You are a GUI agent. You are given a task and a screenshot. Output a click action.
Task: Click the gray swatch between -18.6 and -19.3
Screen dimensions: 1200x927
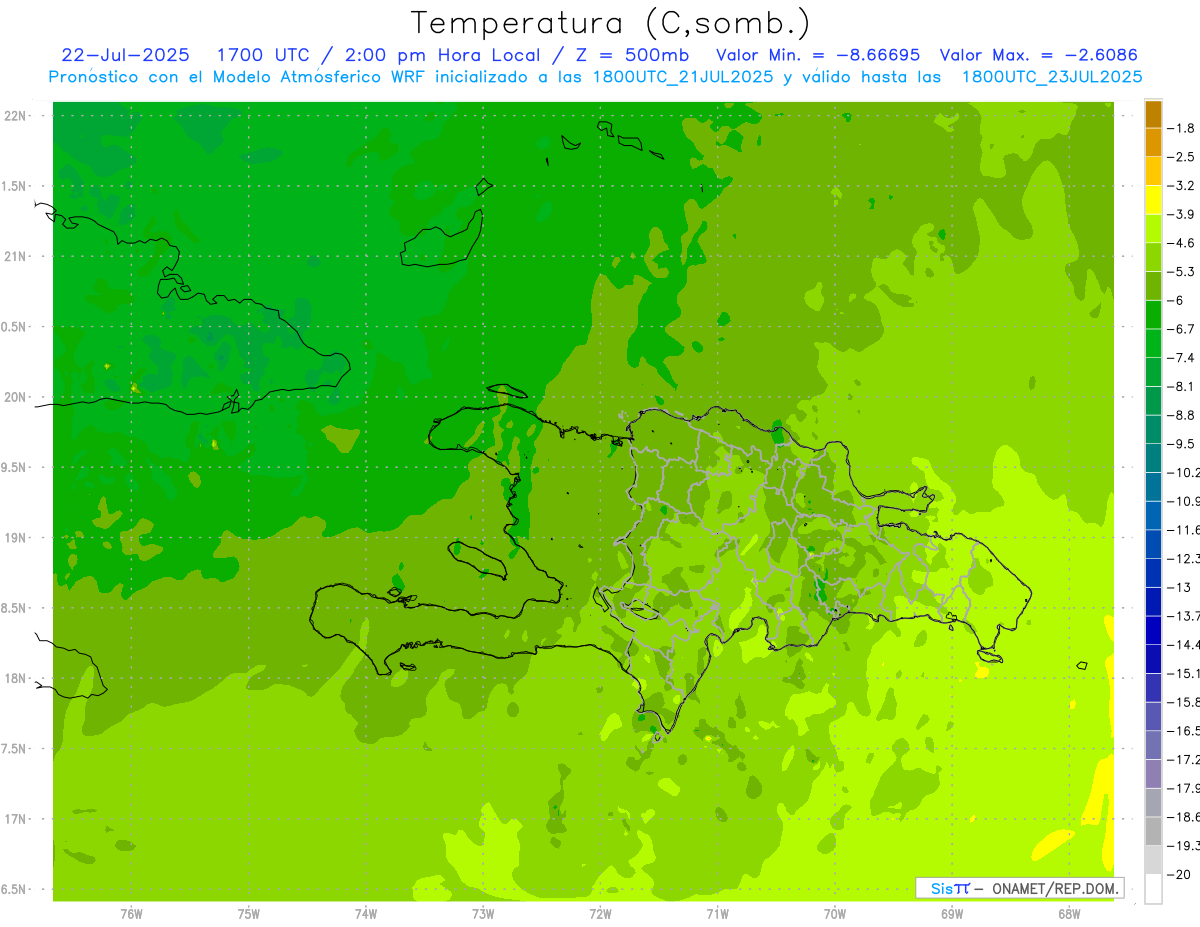1153,831
